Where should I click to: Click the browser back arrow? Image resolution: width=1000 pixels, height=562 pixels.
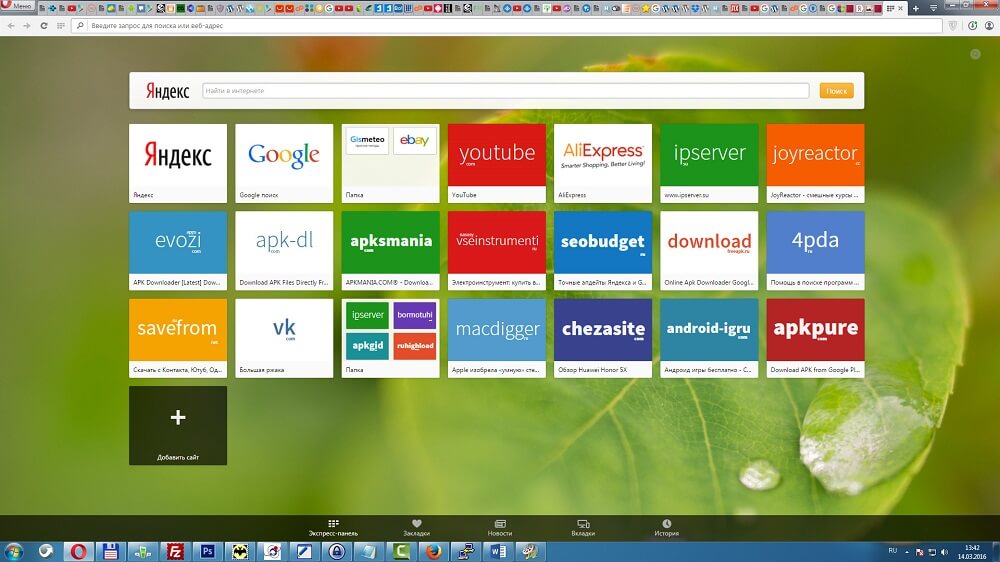11,24
